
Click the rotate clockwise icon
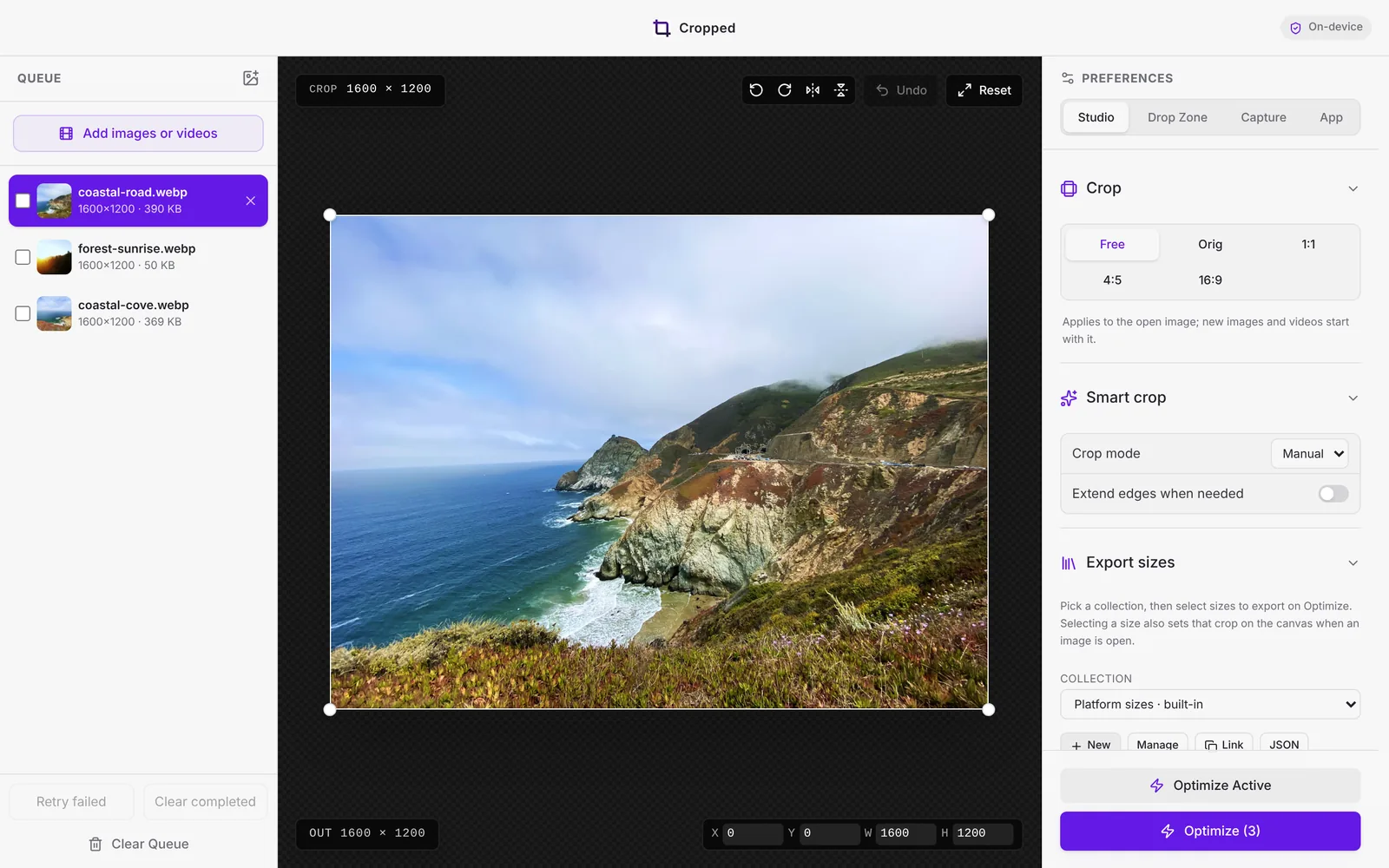[785, 90]
